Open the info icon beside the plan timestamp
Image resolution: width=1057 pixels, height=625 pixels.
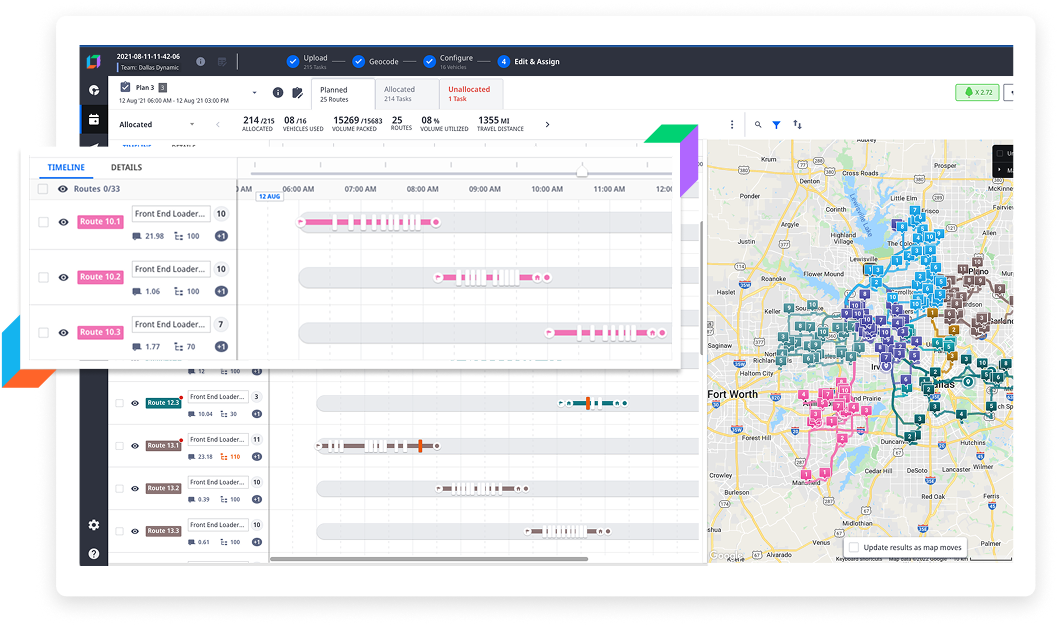tap(200, 61)
